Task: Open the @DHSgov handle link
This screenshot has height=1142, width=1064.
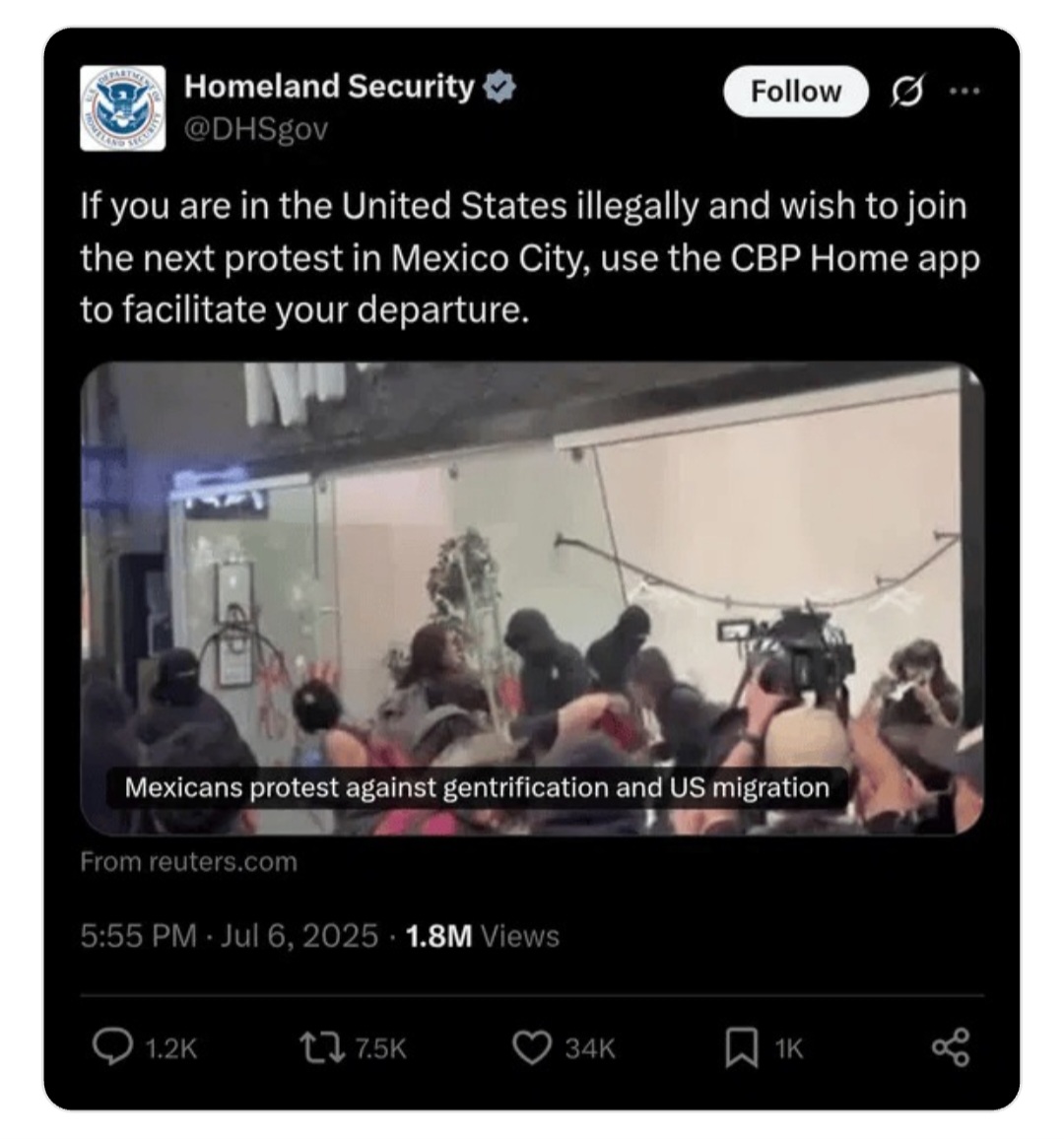Action: 256,129
